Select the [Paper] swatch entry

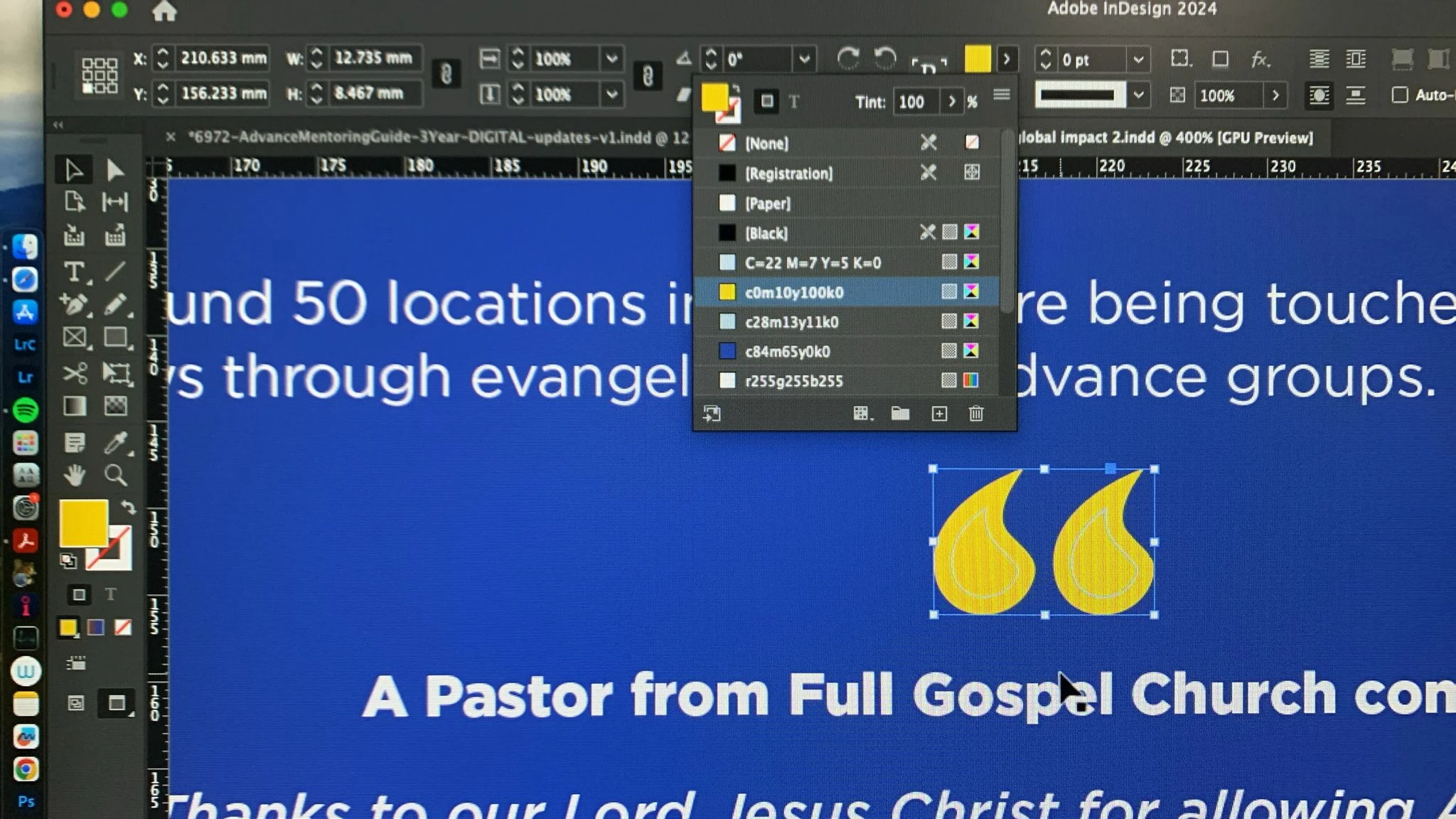tap(768, 203)
